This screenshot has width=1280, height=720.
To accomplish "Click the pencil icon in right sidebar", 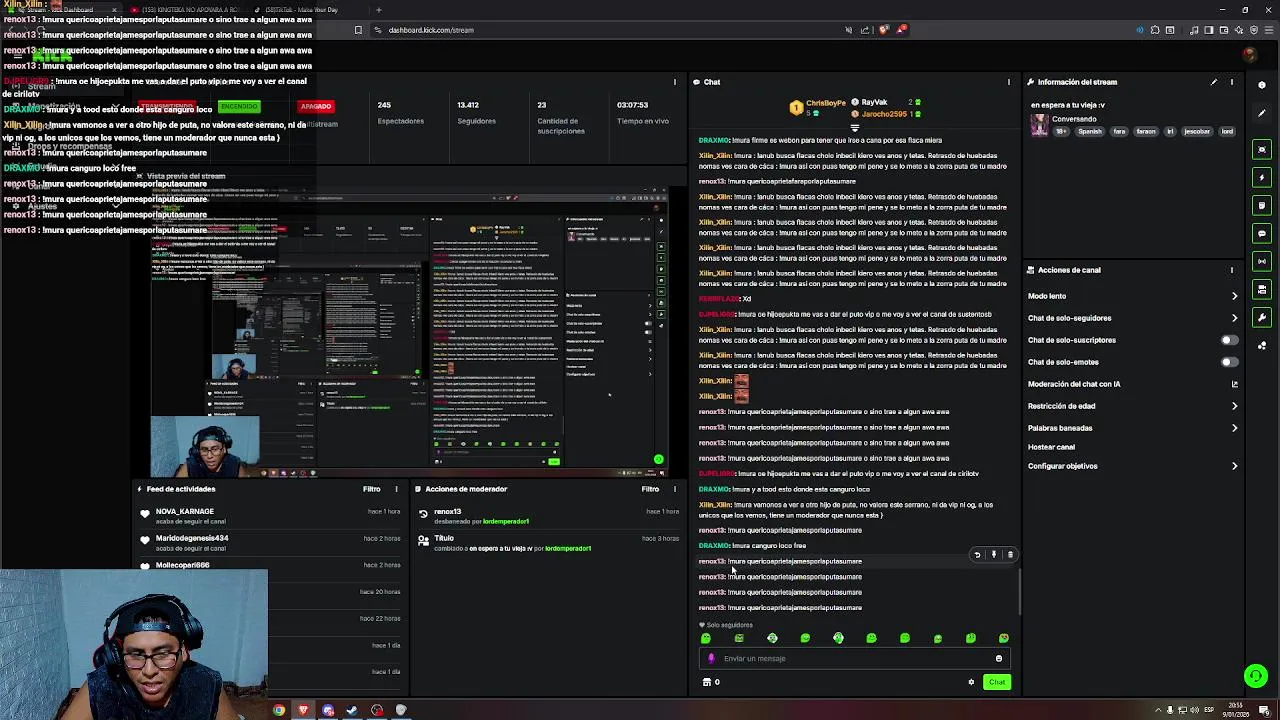I will 1262,112.
